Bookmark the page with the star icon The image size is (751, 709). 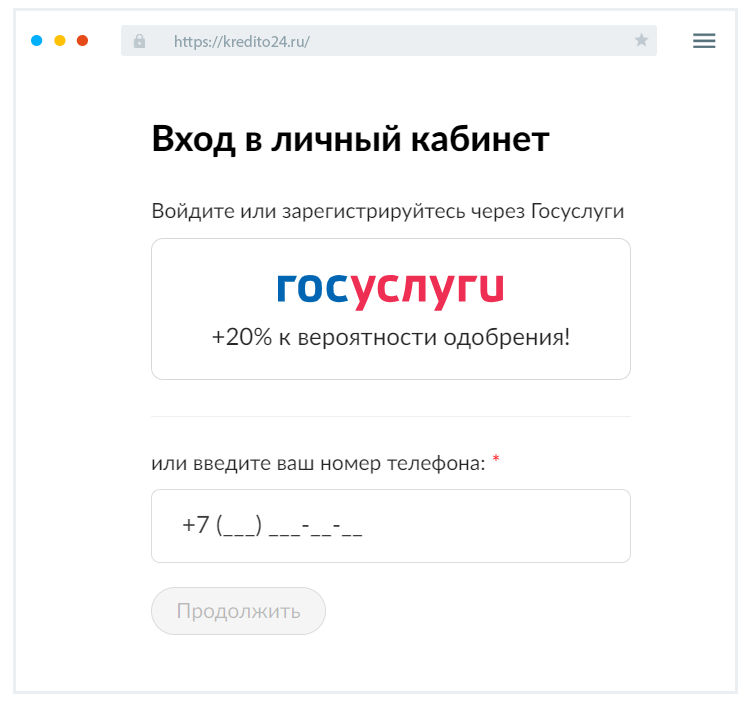(641, 41)
